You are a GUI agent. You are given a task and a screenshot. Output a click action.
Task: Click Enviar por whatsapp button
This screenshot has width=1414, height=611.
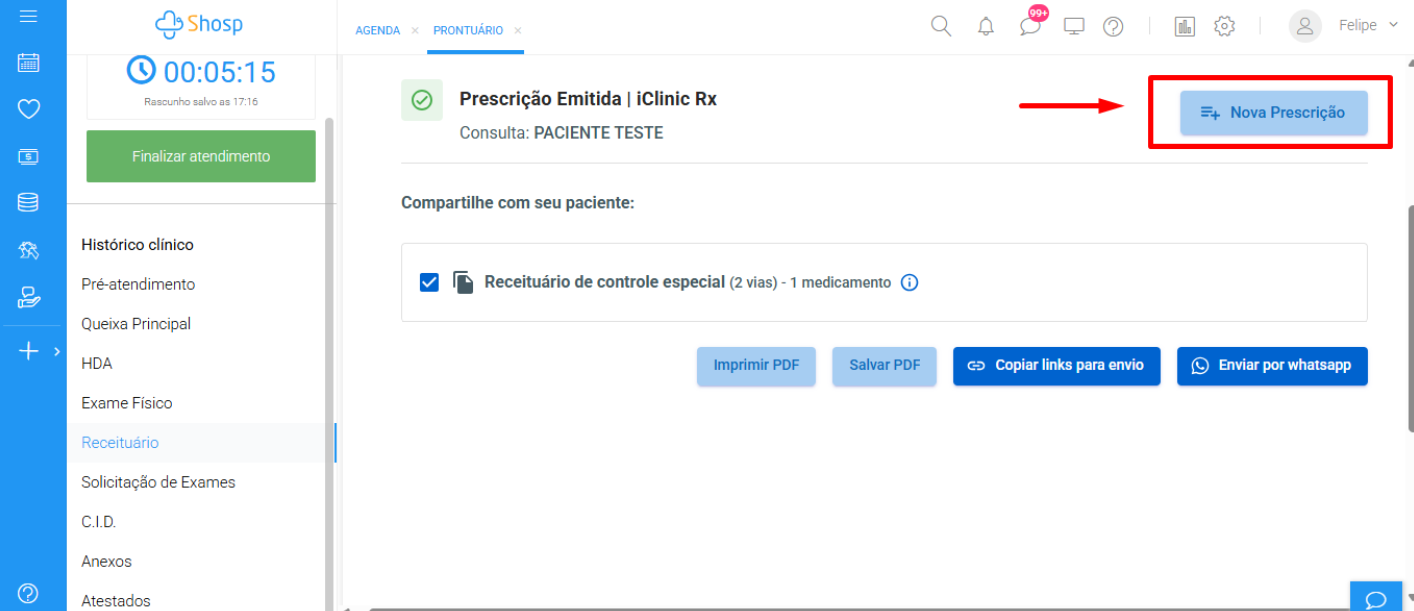coord(1271,366)
